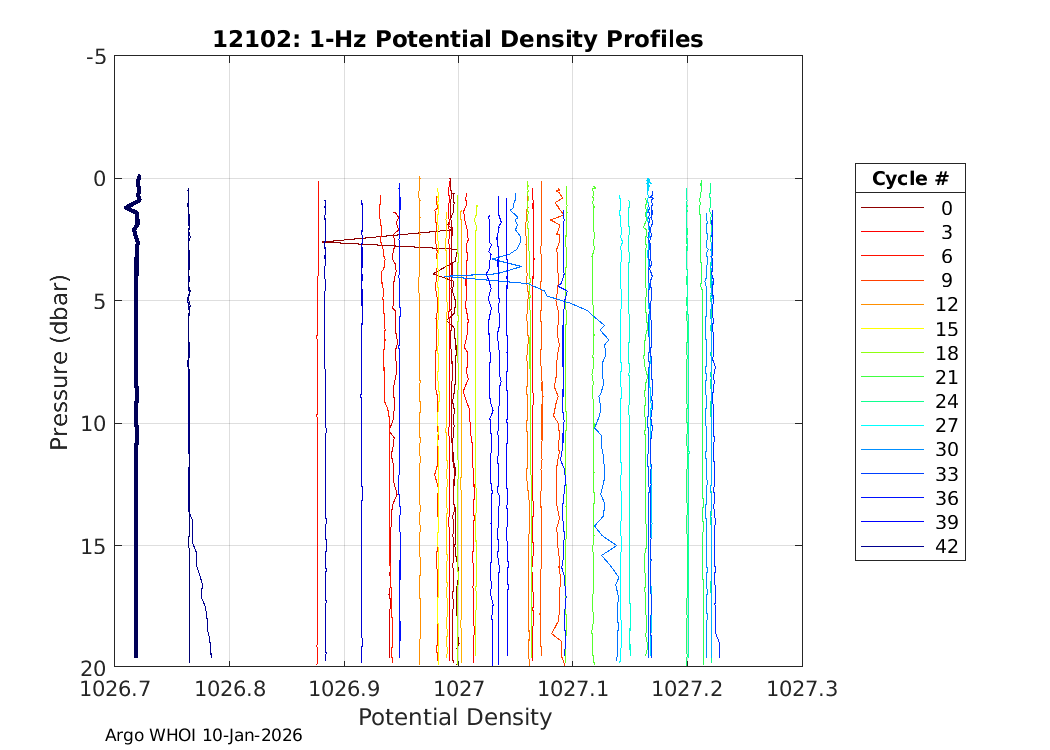Image resolution: width=1050 pixels, height=750 pixels.
Task: Click the "Pressure (dbar)" y-axis label
Action: point(60,361)
